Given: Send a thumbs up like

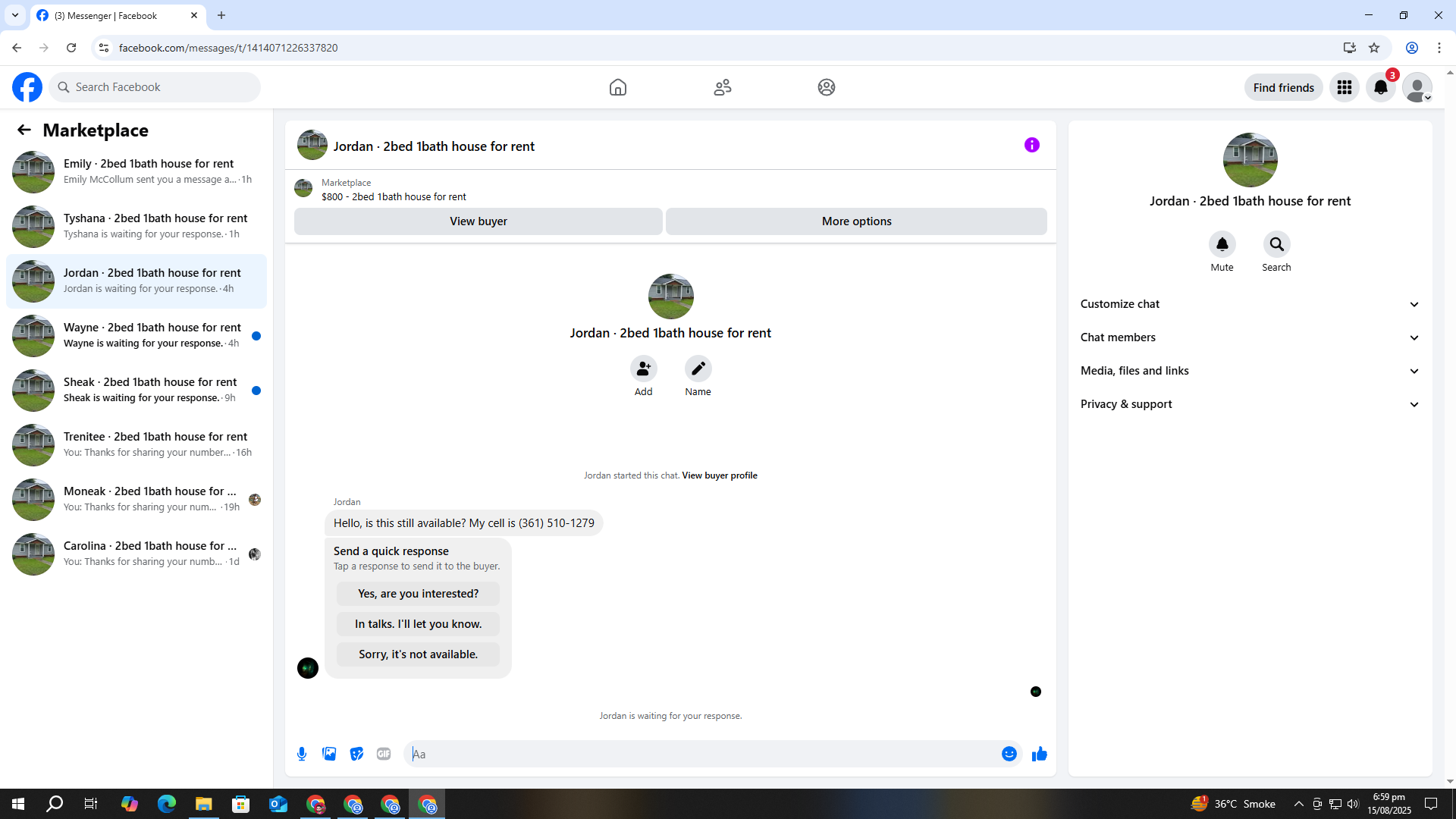Looking at the screenshot, I should [1039, 754].
